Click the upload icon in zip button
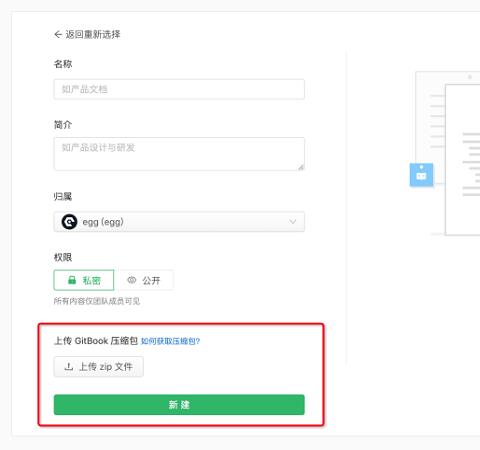 pyautogui.click(x=69, y=367)
